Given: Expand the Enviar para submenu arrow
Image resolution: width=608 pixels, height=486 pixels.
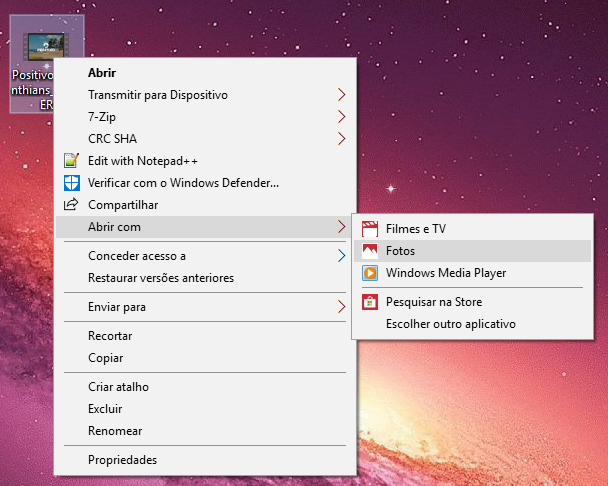Looking at the screenshot, I should pos(341,306).
